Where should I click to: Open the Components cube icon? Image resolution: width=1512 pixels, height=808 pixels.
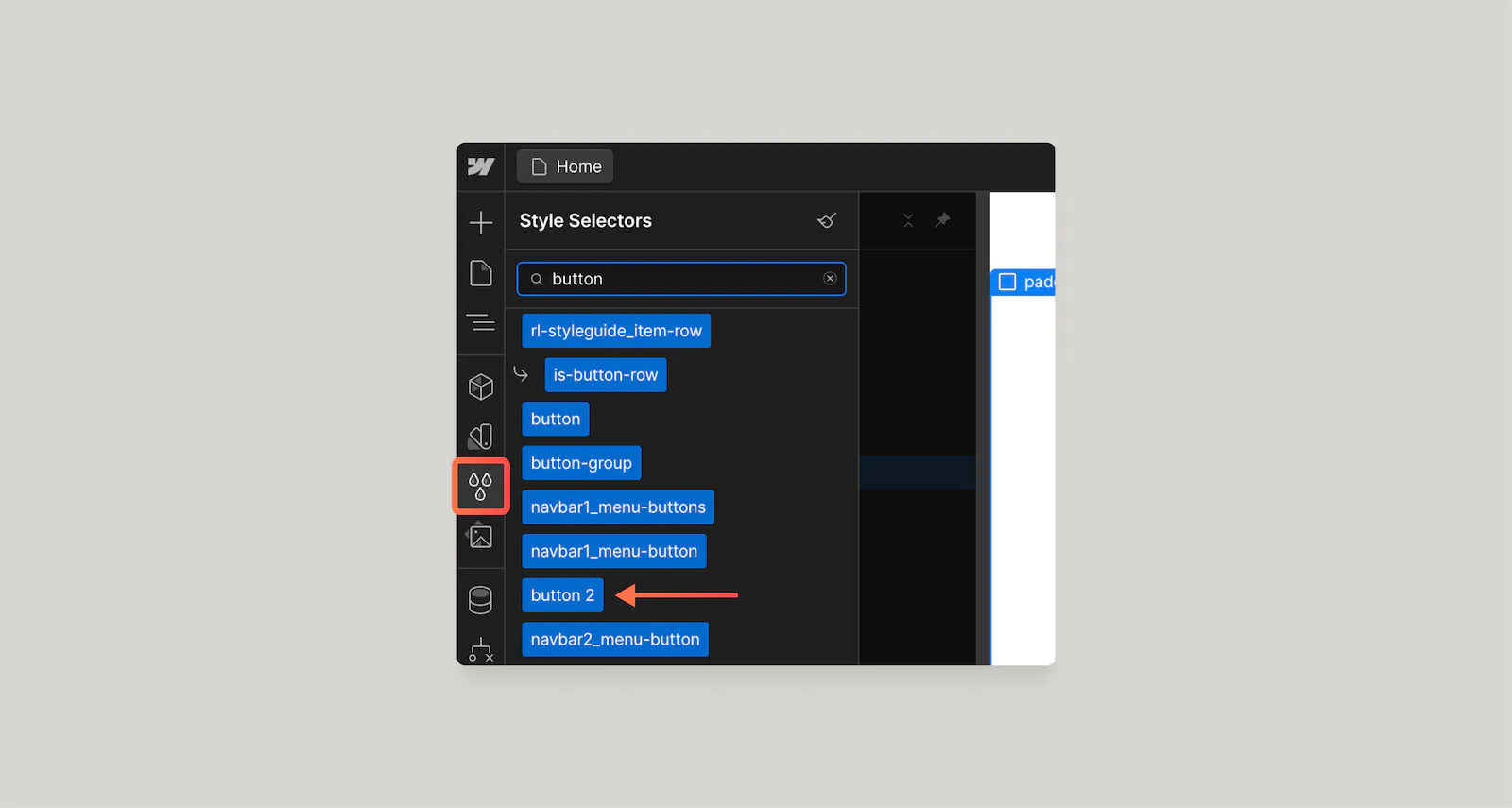click(481, 387)
